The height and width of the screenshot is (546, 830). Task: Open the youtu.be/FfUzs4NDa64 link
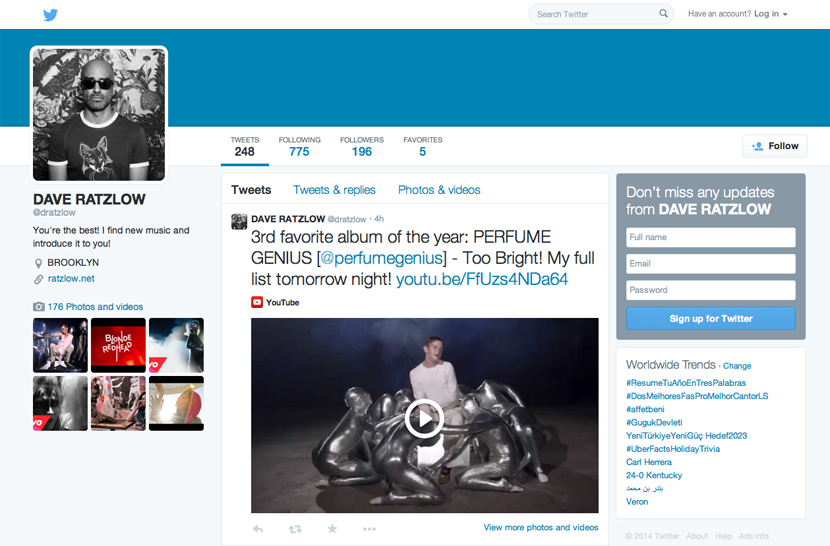coord(482,279)
